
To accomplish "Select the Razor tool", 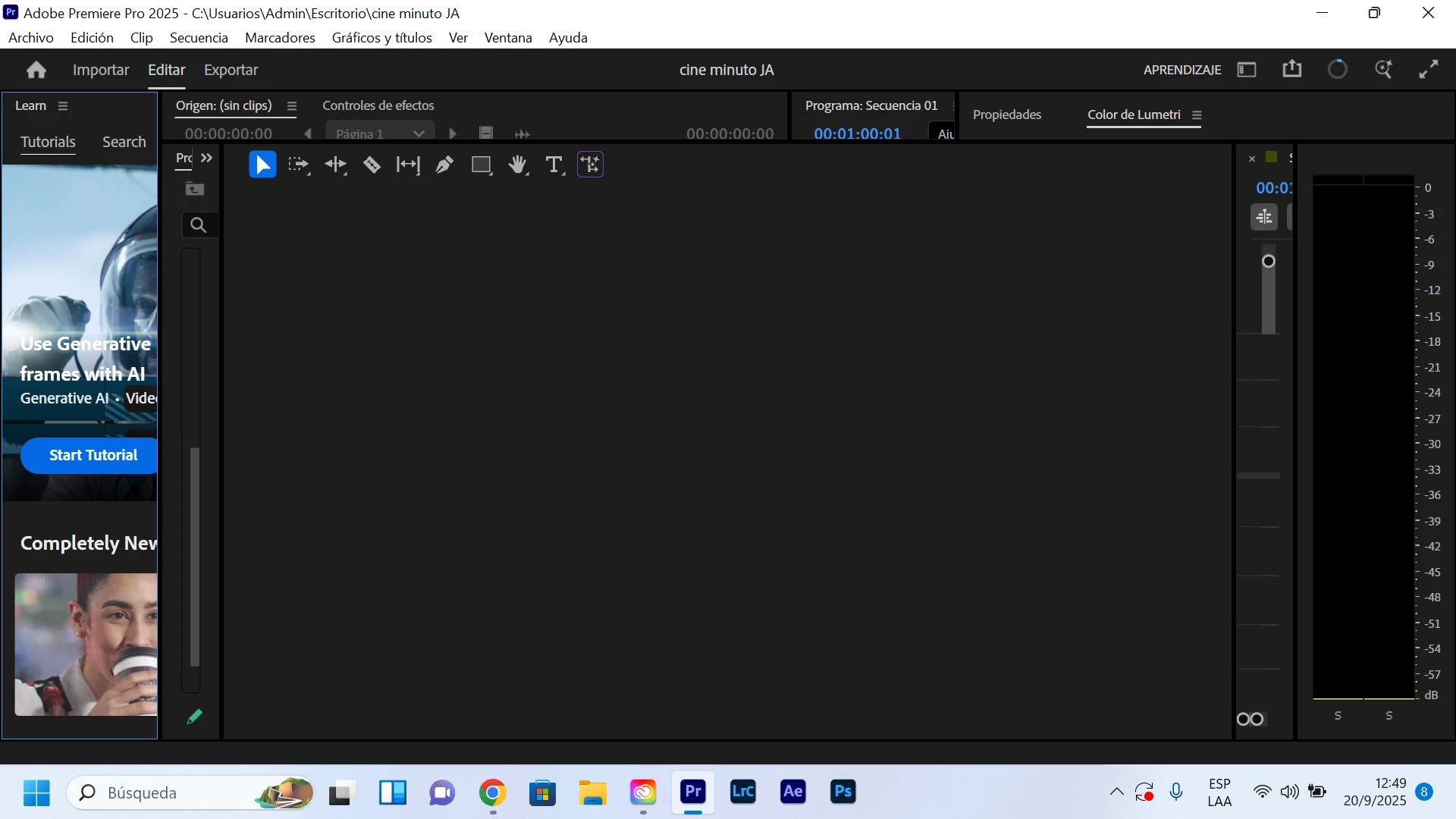I will (372, 165).
